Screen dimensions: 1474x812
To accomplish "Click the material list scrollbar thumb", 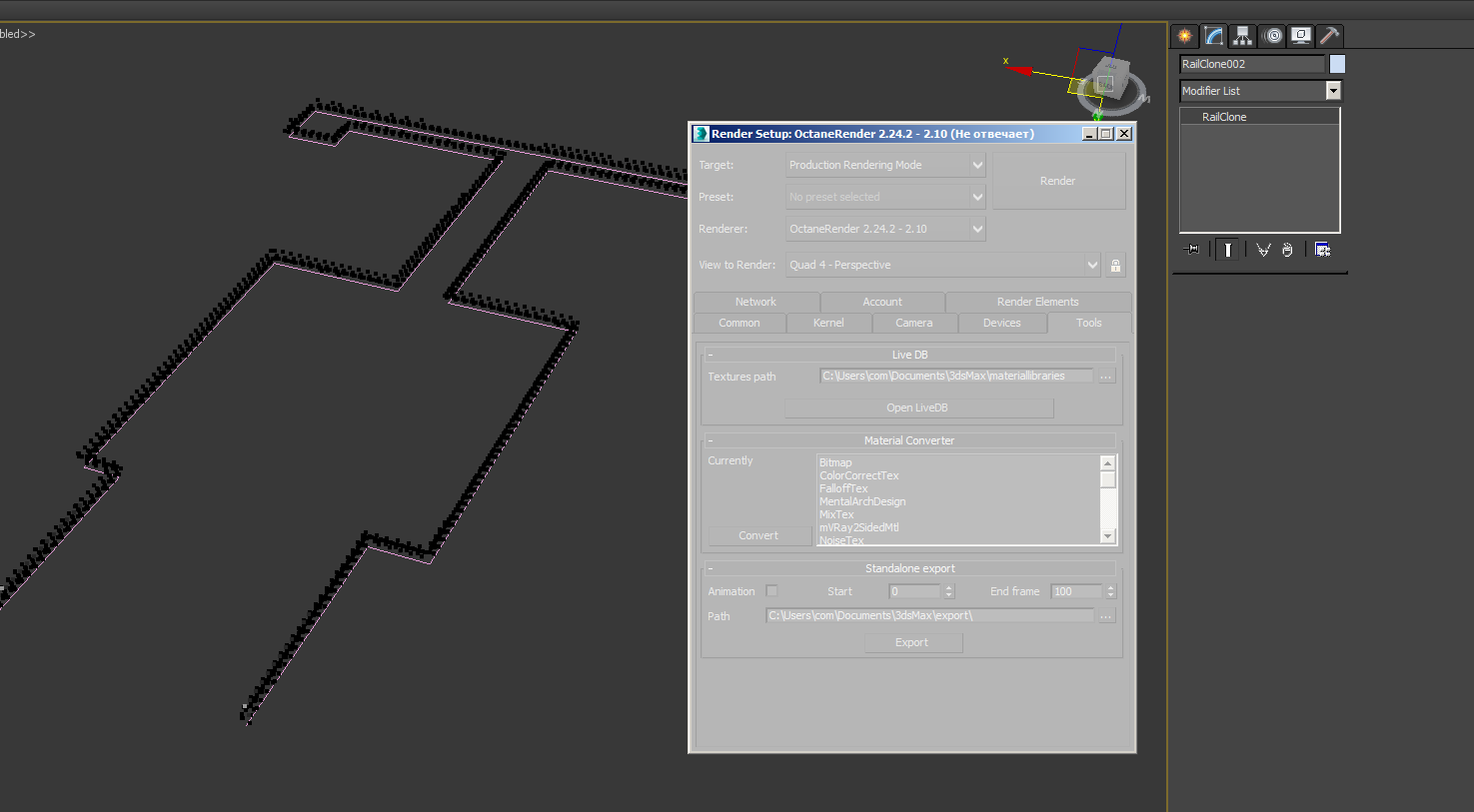I will click(x=1107, y=479).
